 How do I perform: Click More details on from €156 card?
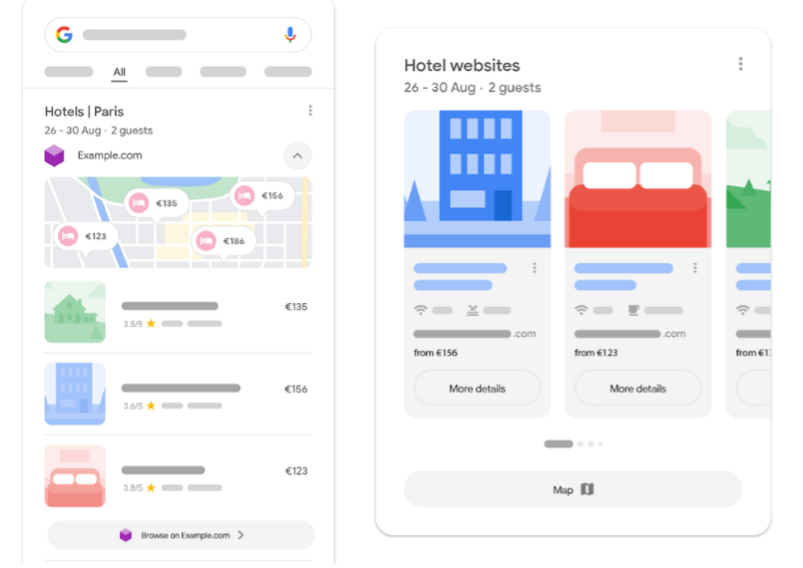click(477, 389)
